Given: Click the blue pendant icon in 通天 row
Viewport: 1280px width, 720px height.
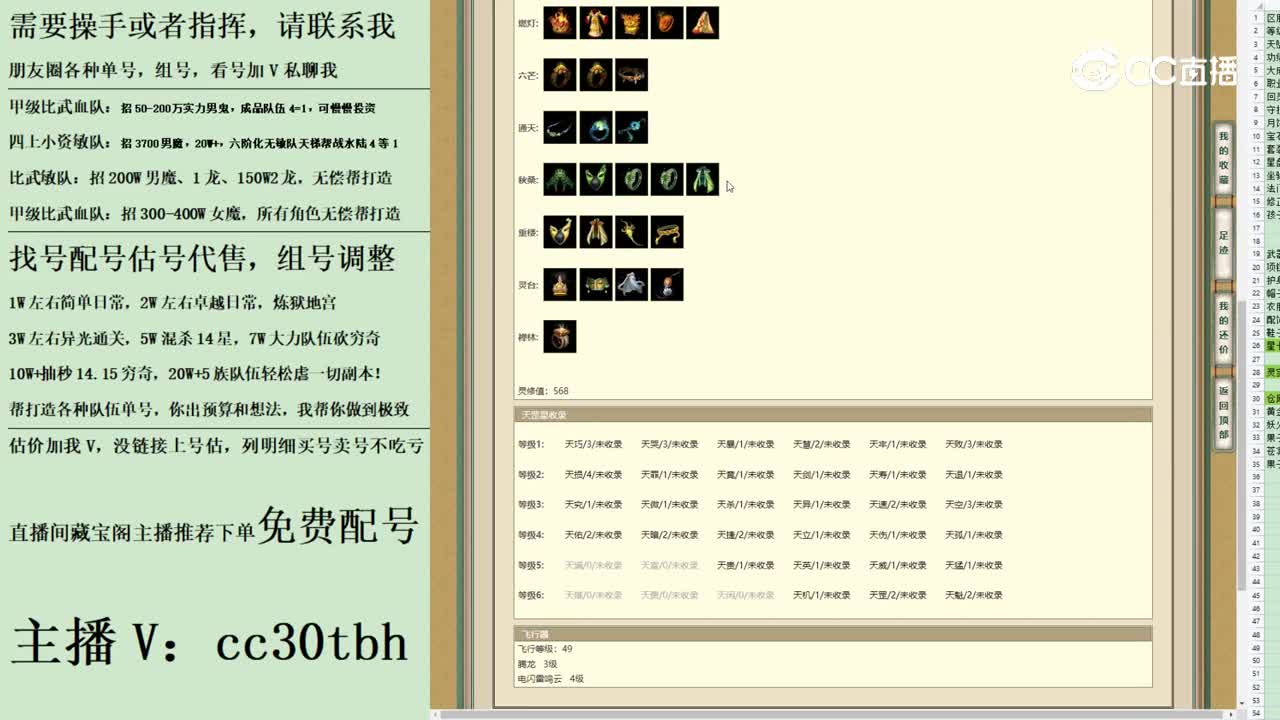Looking at the screenshot, I should [631, 127].
